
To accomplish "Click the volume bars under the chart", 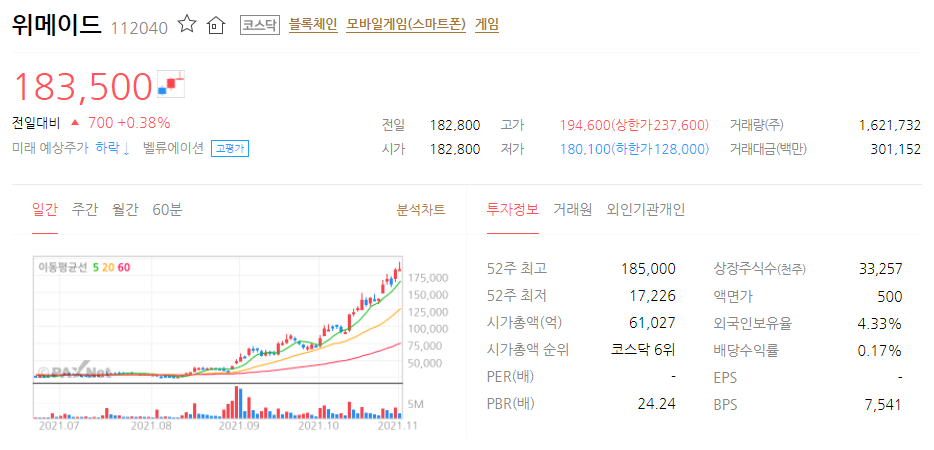I will tap(219, 401).
